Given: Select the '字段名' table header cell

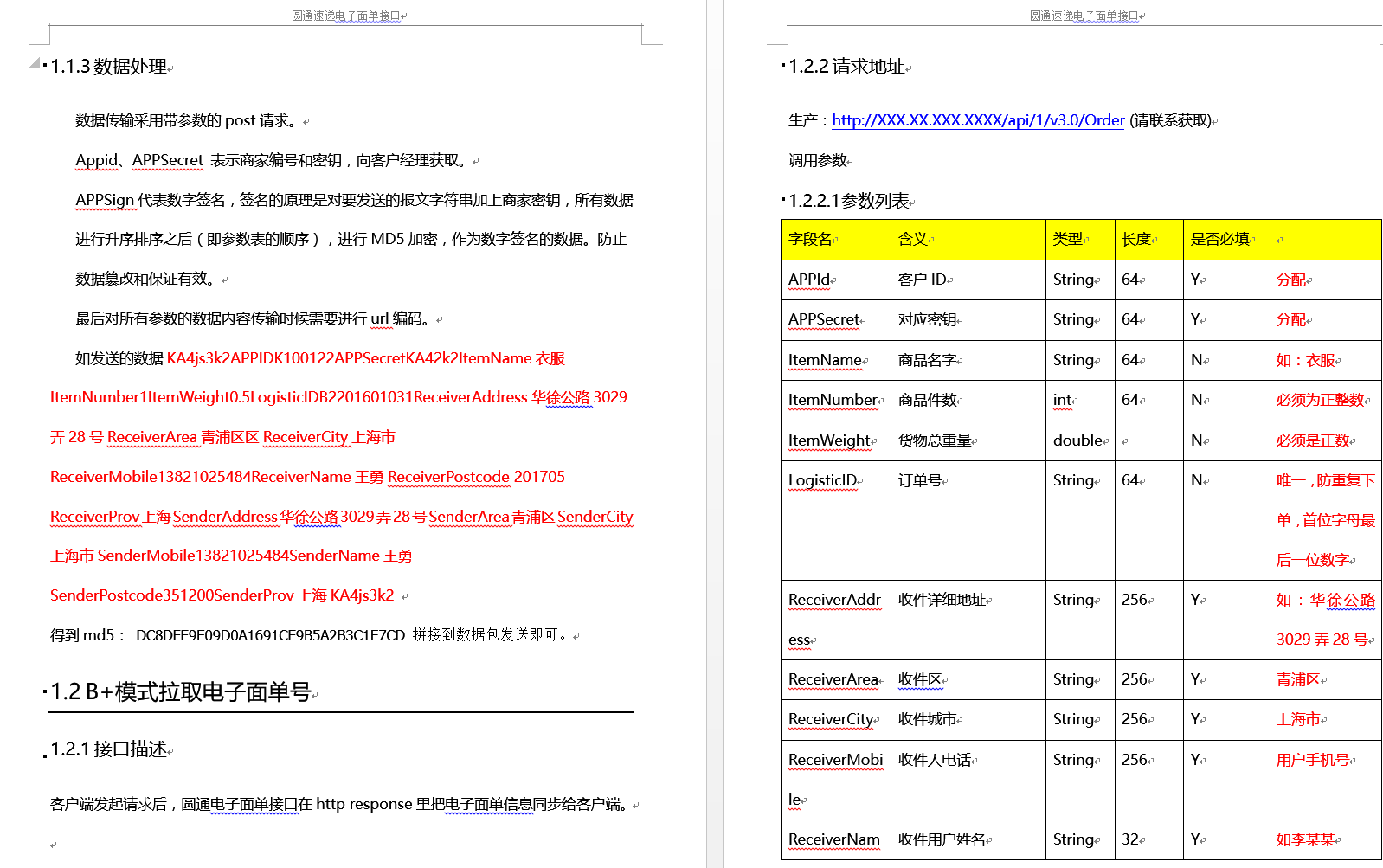Looking at the screenshot, I should (x=836, y=240).
